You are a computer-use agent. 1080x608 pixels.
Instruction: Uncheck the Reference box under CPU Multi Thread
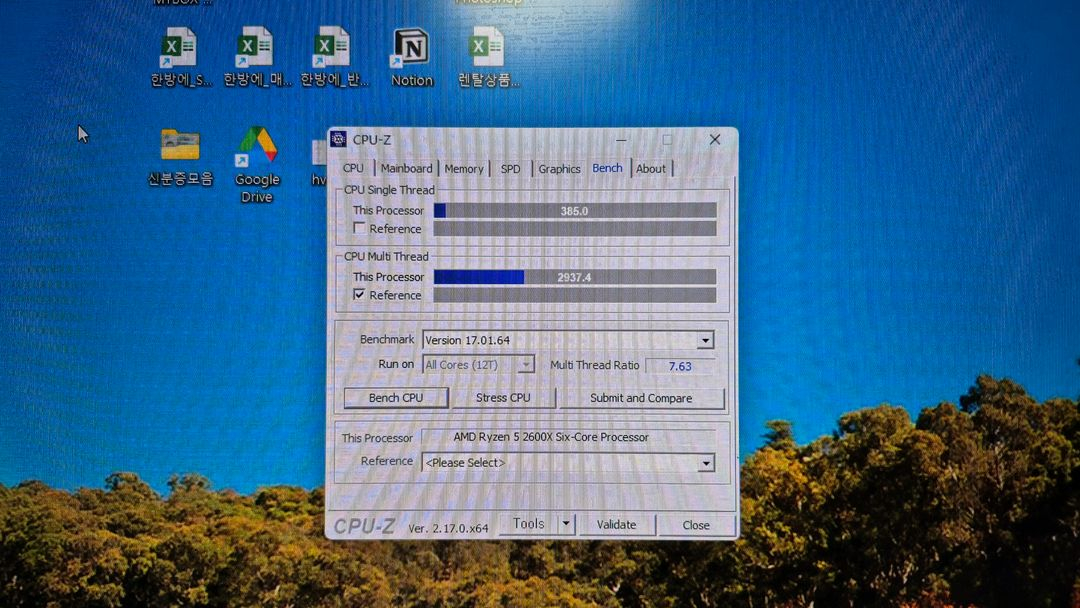[357, 295]
